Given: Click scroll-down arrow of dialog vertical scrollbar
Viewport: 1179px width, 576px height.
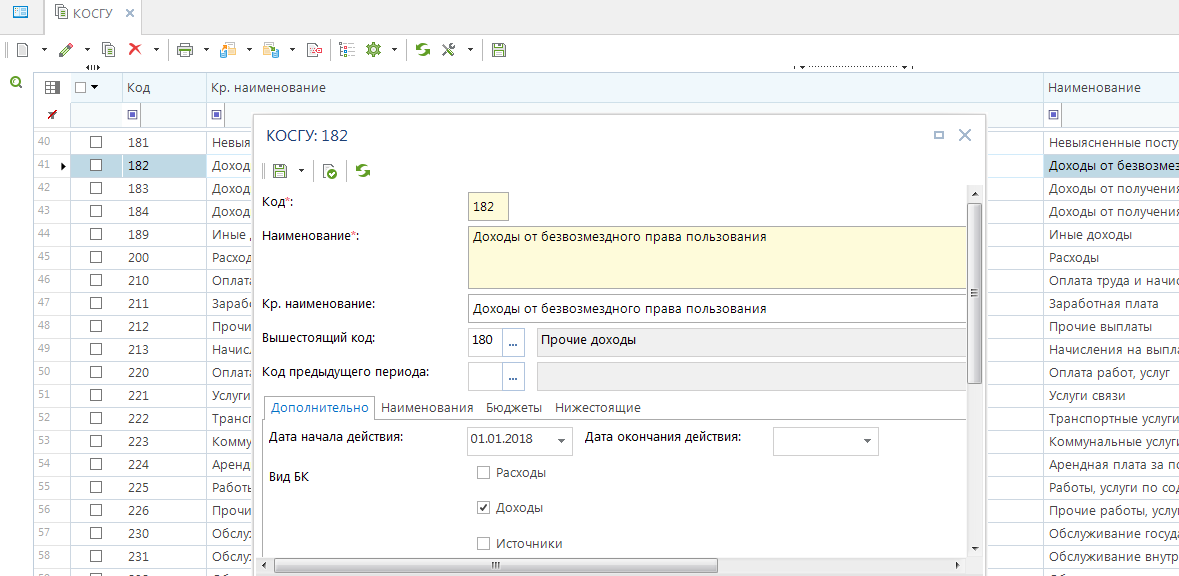Looking at the screenshot, I should [974, 549].
